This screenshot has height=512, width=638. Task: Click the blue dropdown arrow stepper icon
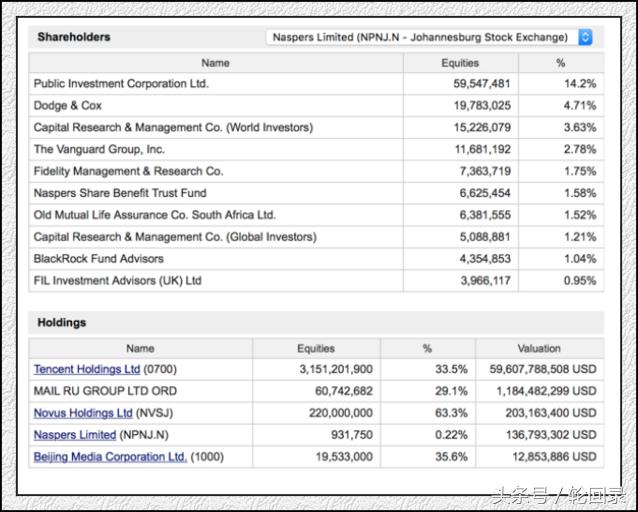[x=585, y=37]
